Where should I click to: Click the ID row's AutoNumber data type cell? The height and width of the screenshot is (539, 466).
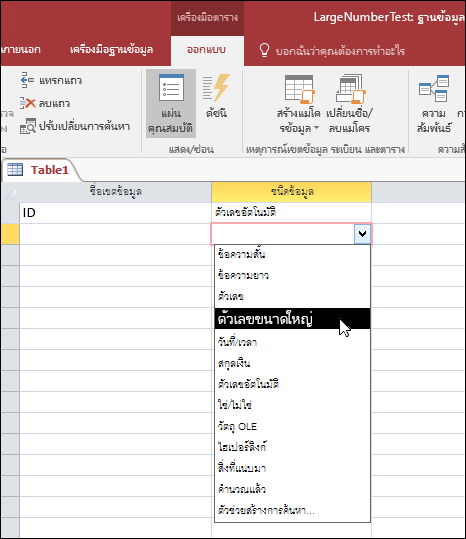[291, 213]
